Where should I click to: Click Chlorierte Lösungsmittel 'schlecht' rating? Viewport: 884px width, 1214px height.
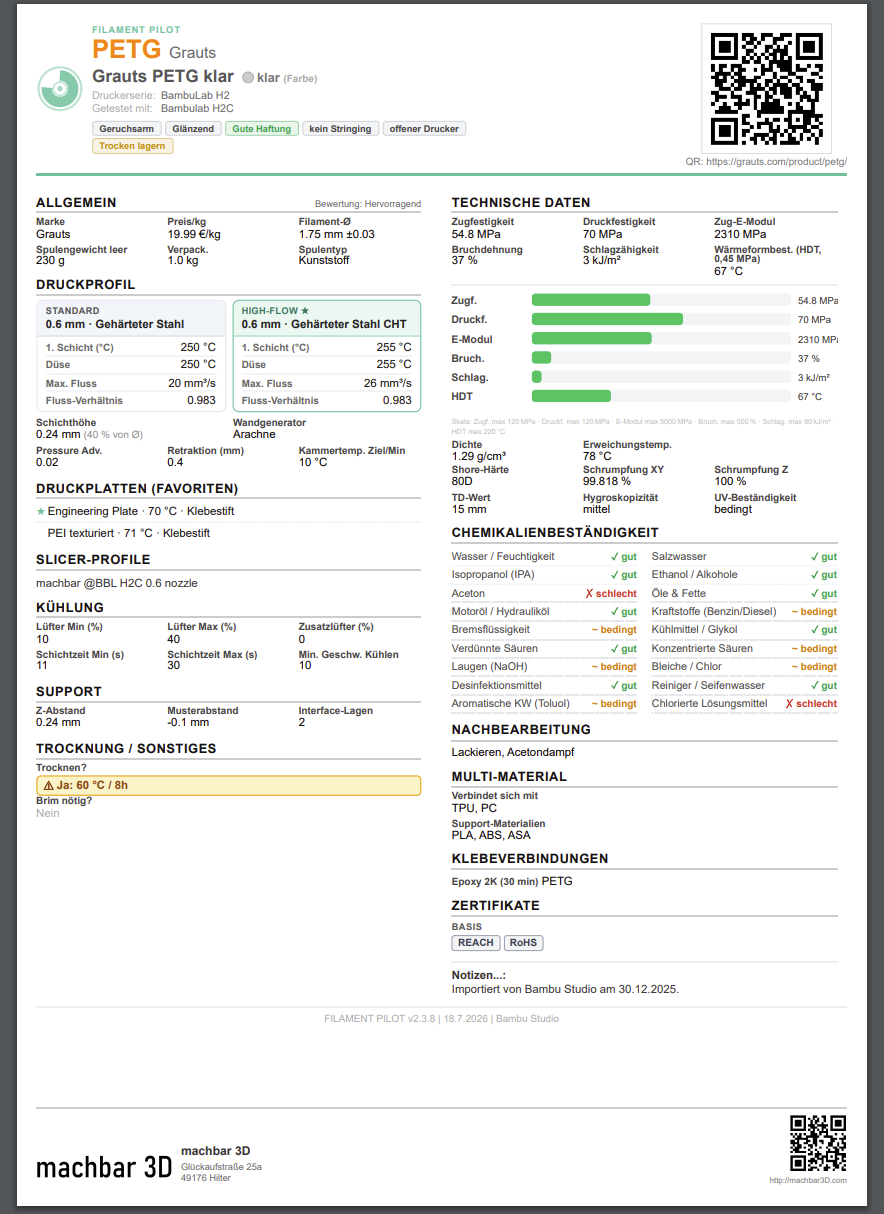(811, 704)
